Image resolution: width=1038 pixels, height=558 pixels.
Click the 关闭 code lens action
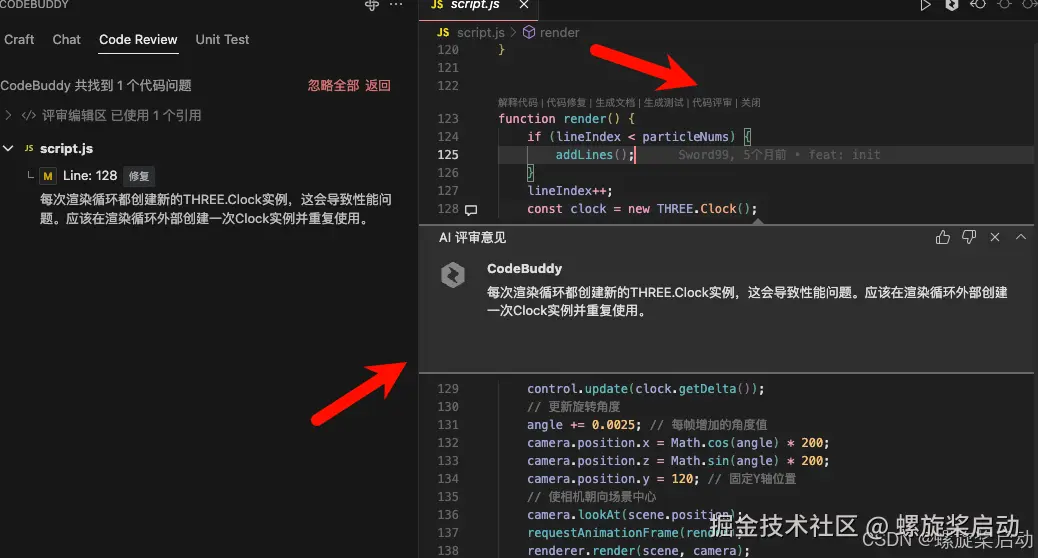(x=751, y=103)
